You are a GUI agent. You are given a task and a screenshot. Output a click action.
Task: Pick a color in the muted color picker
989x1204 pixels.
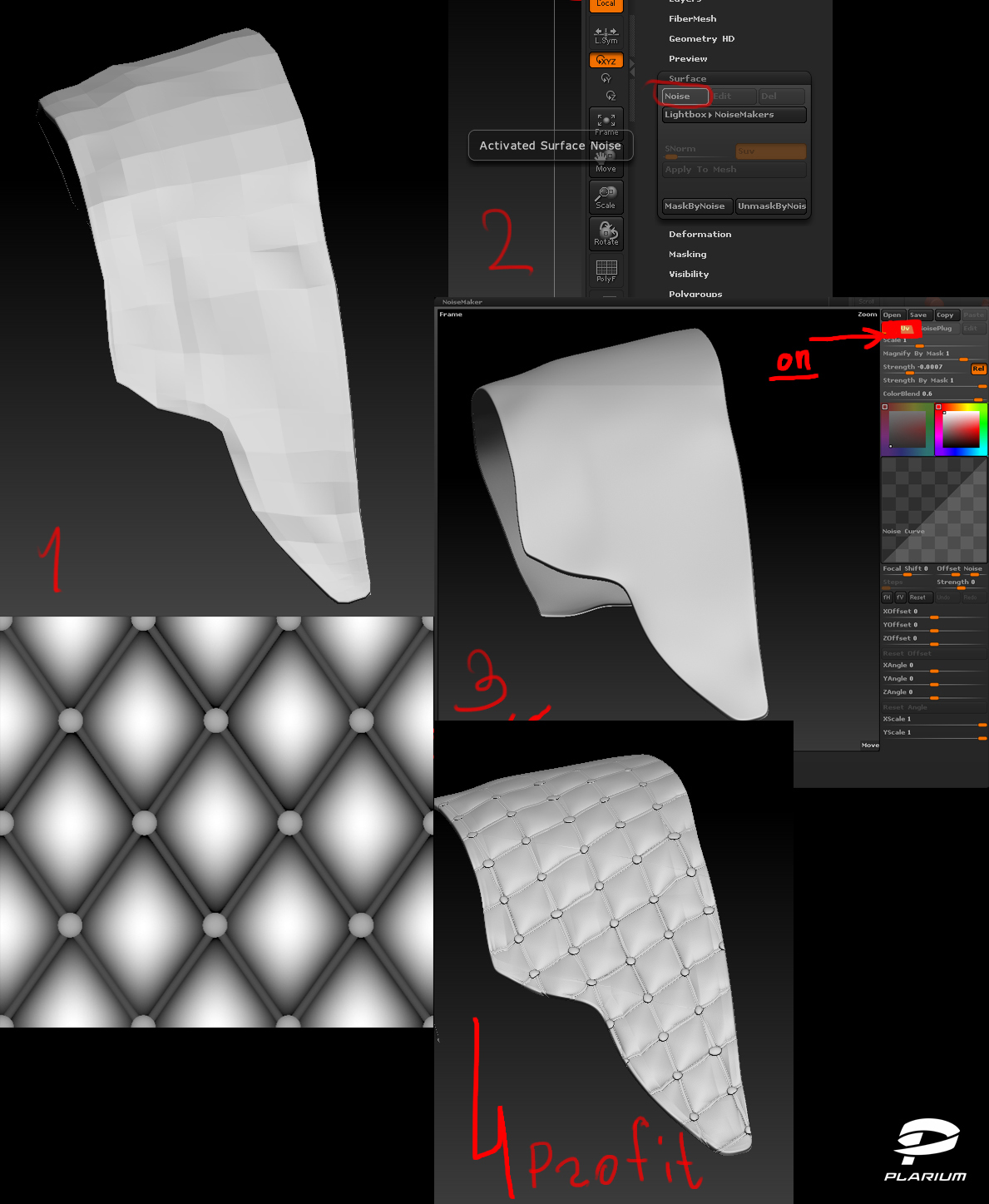(907, 429)
